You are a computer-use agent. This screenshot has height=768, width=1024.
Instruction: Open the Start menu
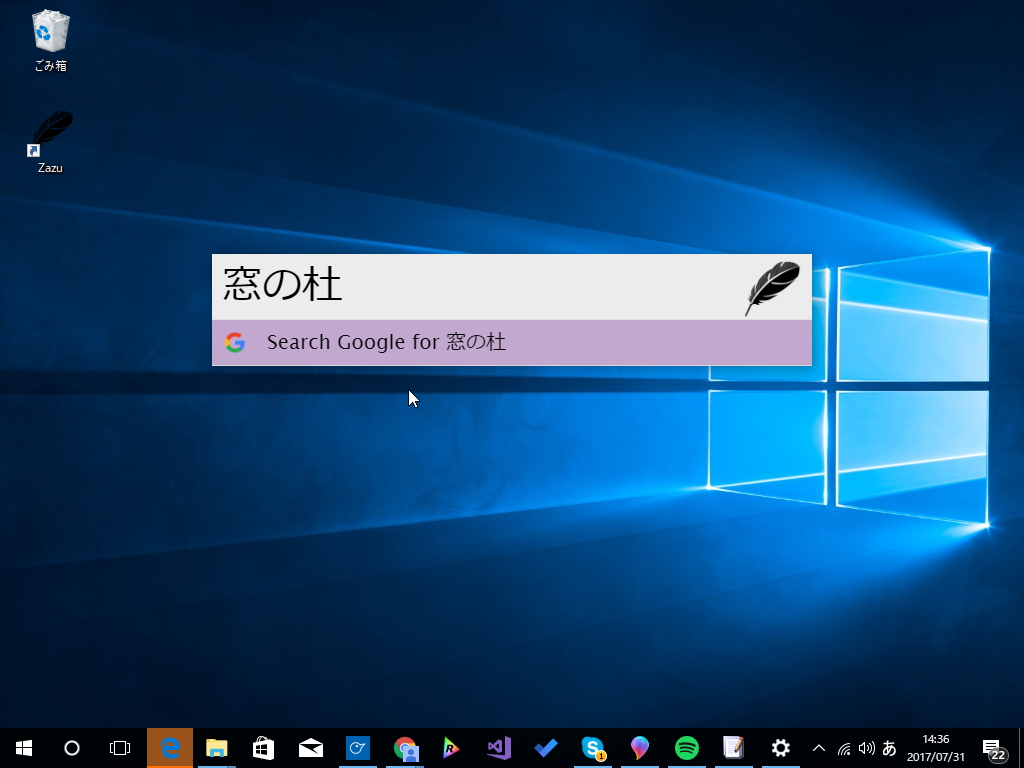click(22, 747)
